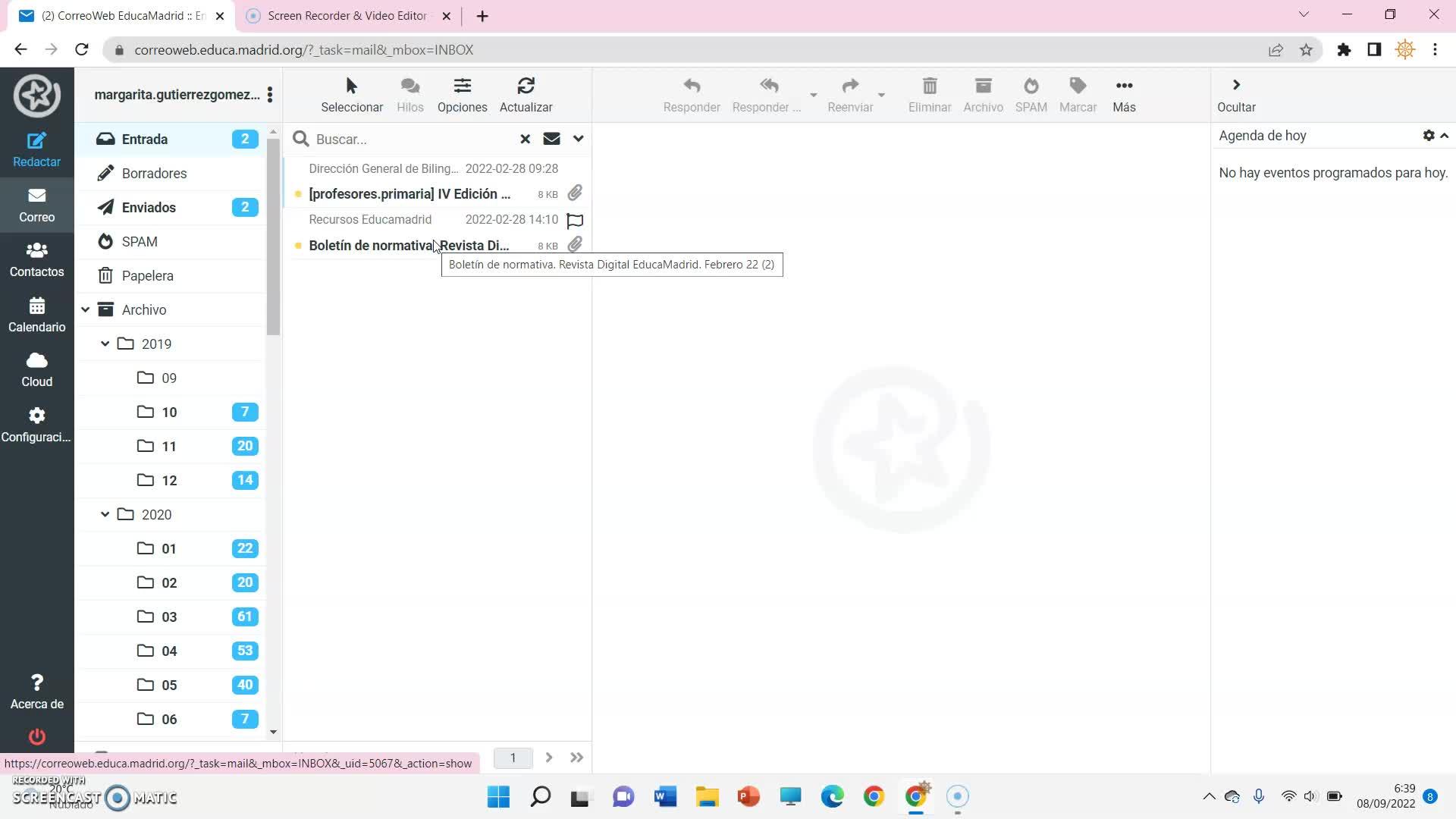
Task: Expand search options dropdown arrow
Action: click(578, 139)
